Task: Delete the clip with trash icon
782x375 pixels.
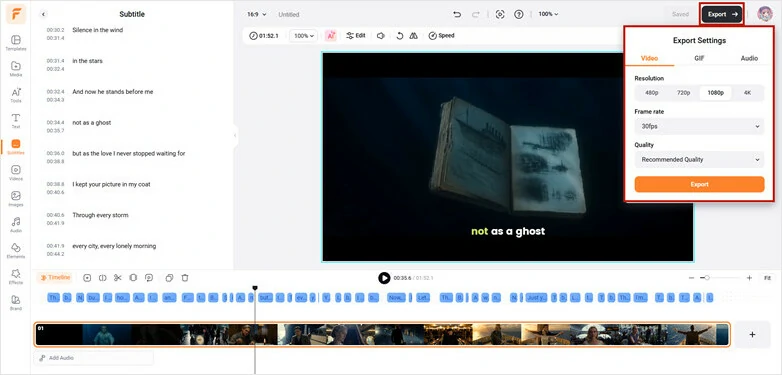Action: pyautogui.click(x=185, y=278)
